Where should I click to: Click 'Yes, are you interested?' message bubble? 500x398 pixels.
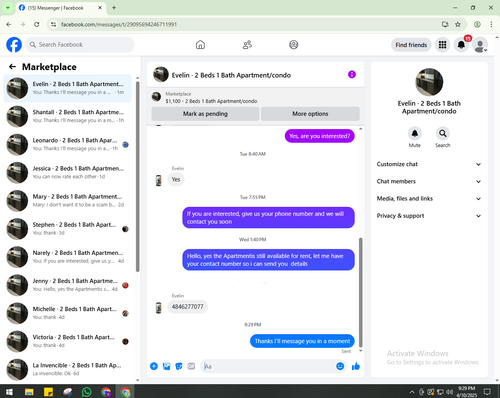pyautogui.click(x=320, y=136)
